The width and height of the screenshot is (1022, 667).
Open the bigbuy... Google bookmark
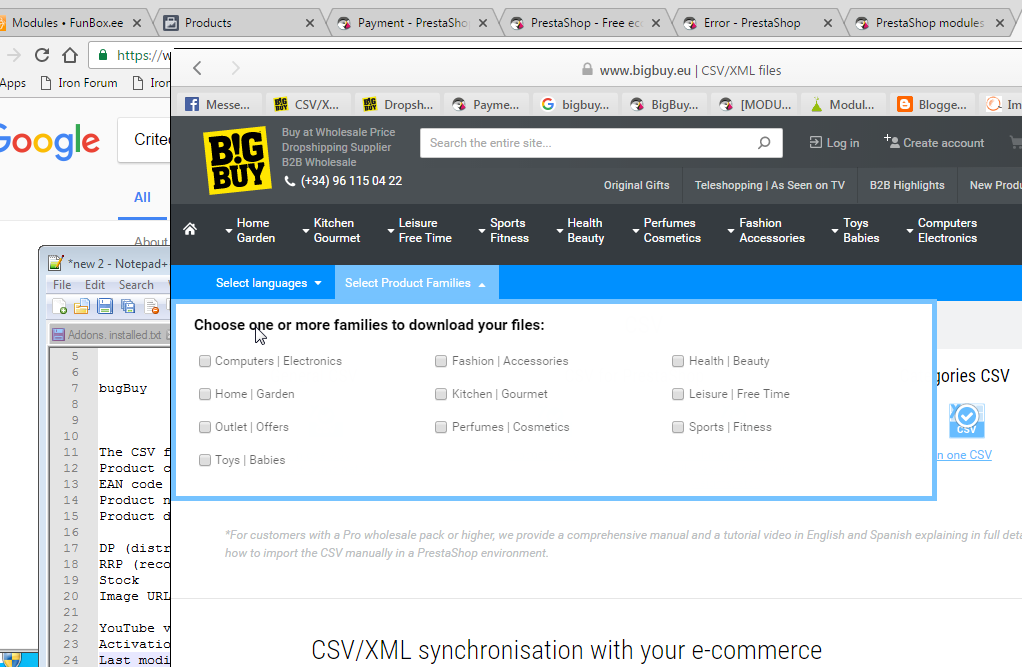click(x=576, y=104)
